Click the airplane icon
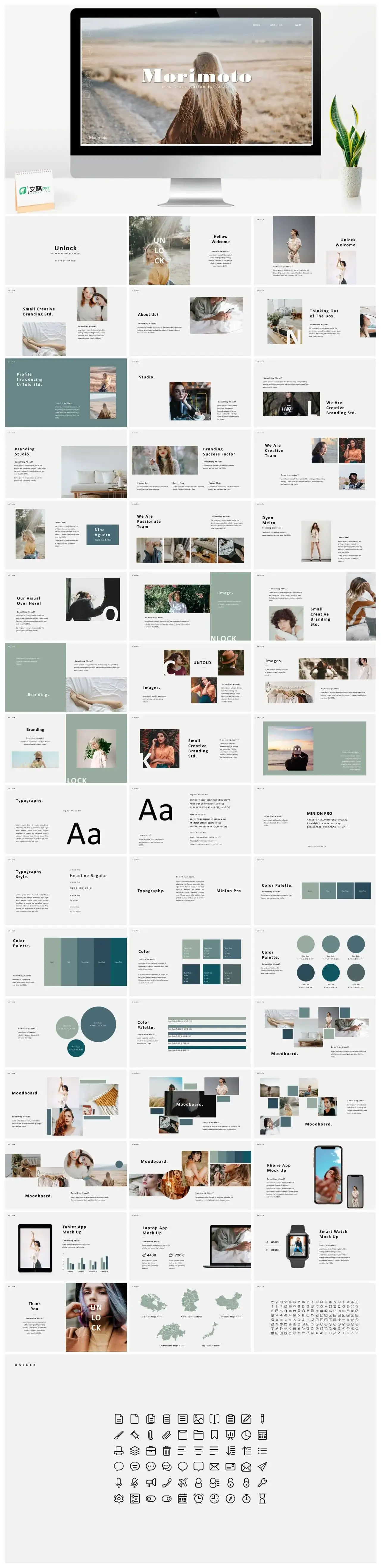The height and width of the screenshot is (1568, 381). (x=182, y=1482)
